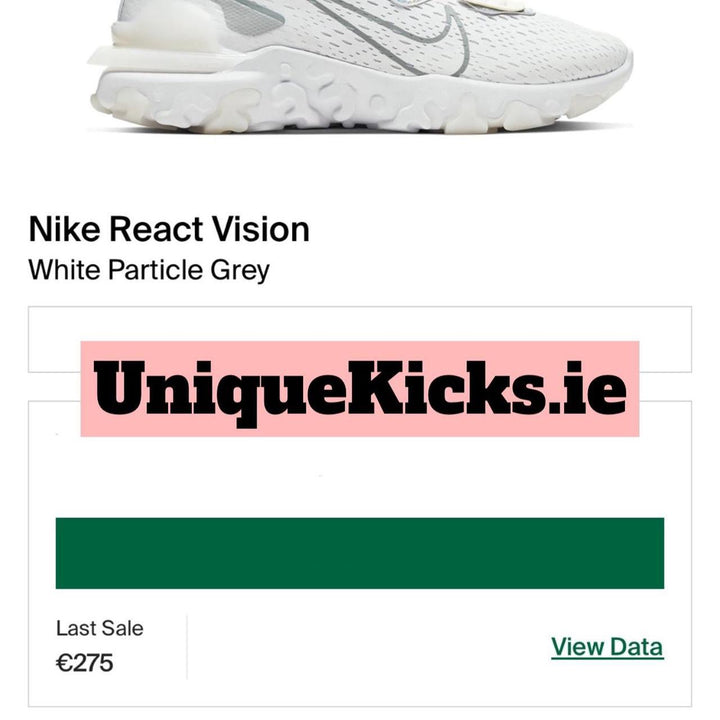The height and width of the screenshot is (720, 720).
Task: Open the UniqueKicks.ie pink banner
Action: coord(360,389)
